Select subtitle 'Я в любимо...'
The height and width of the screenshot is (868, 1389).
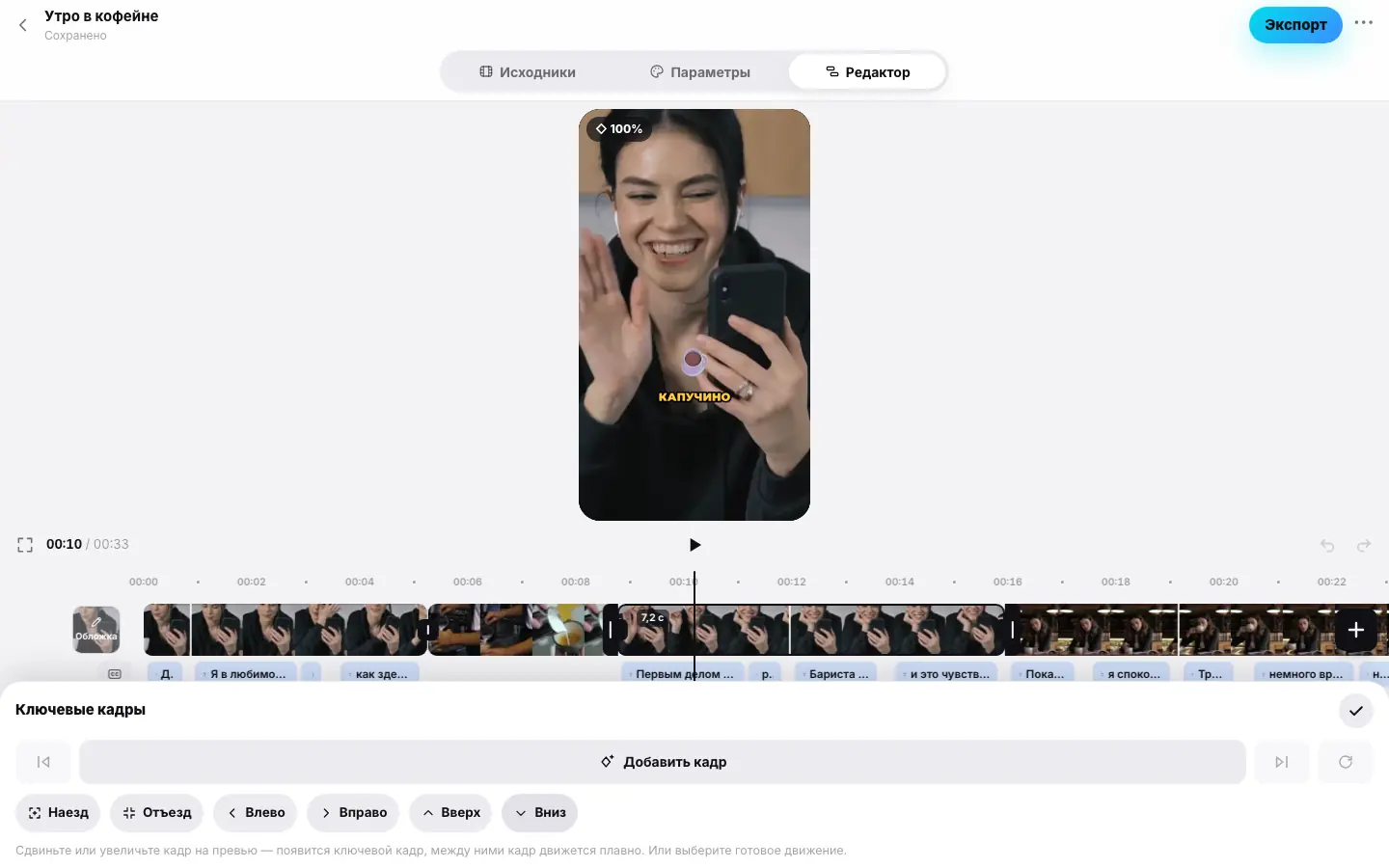(x=245, y=674)
